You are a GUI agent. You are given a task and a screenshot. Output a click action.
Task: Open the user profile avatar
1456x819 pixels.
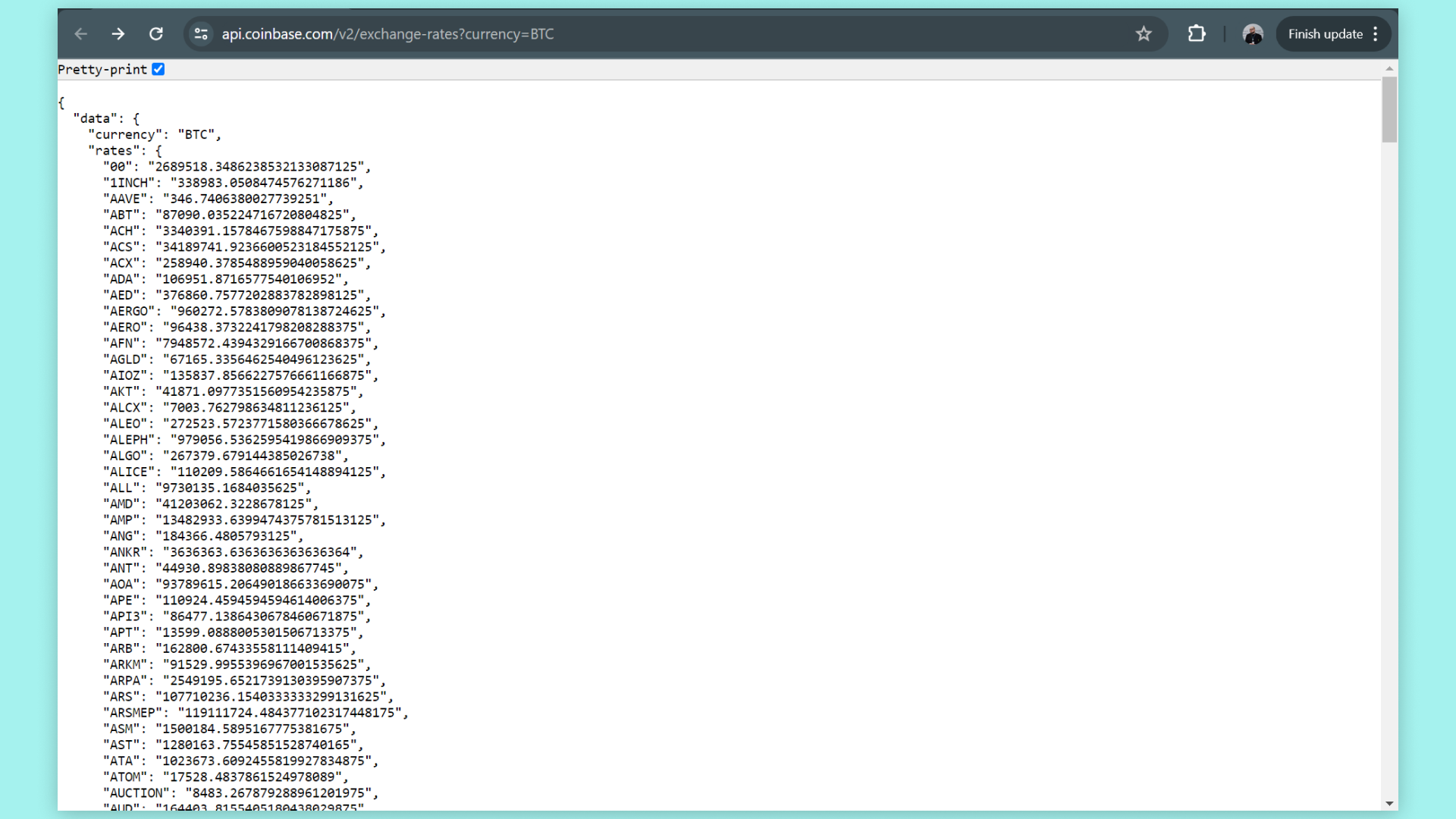click(x=1253, y=34)
